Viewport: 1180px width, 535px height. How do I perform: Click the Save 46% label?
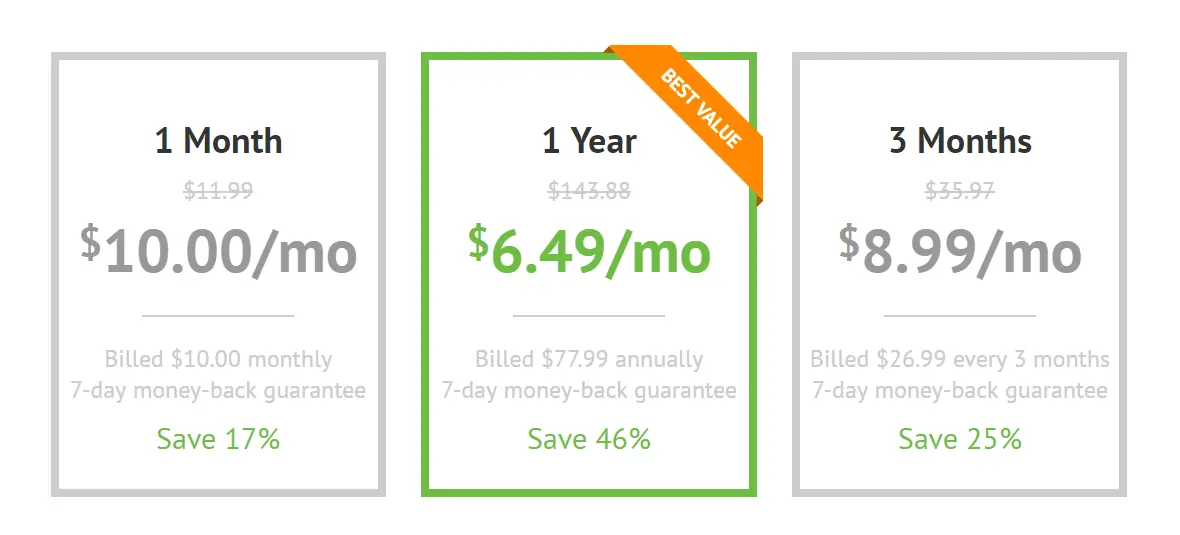(589, 439)
